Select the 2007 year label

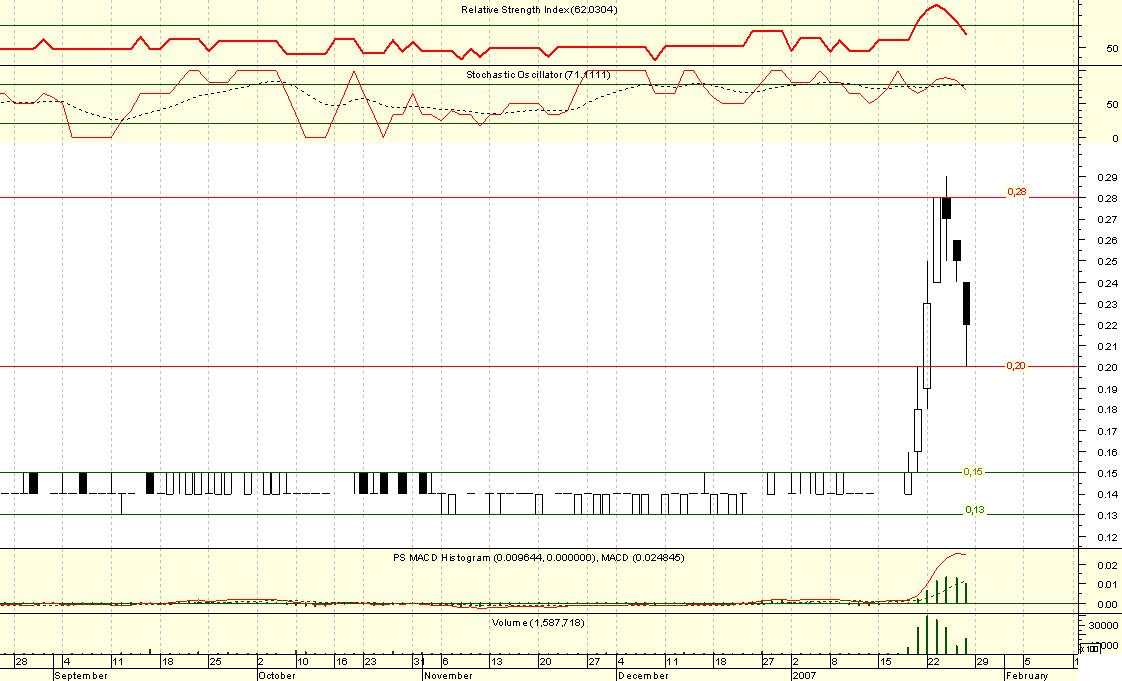[804, 675]
